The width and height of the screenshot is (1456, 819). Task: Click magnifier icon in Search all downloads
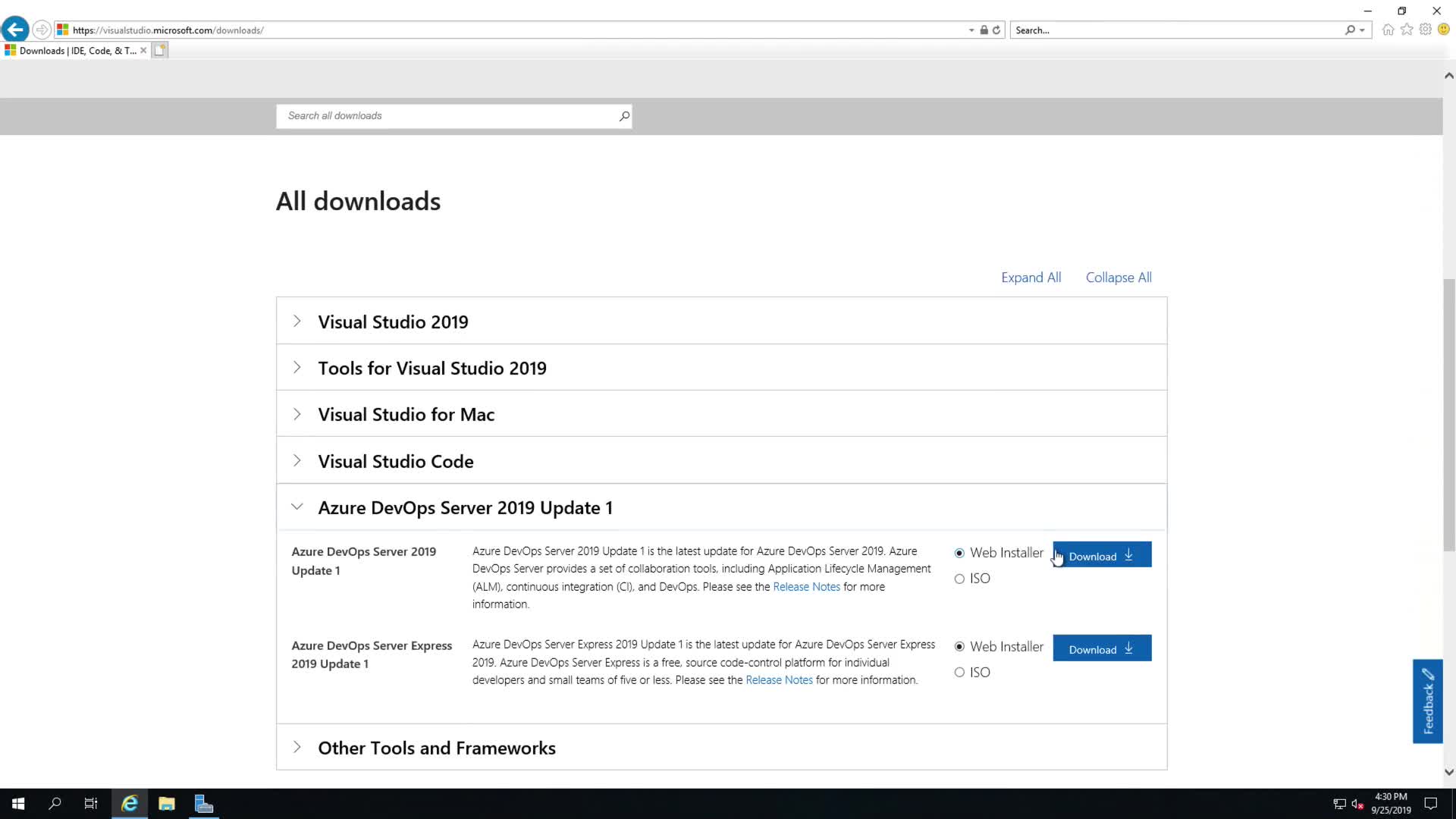pyautogui.click(x=623, y=116)
